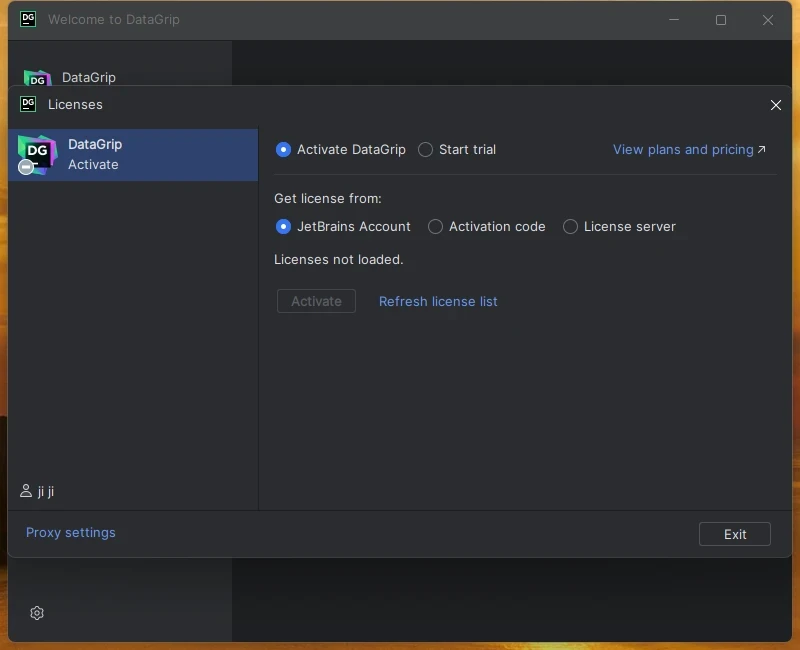Close the Licenses dialog
Viewport: 800px width, 650px height.
776,105
